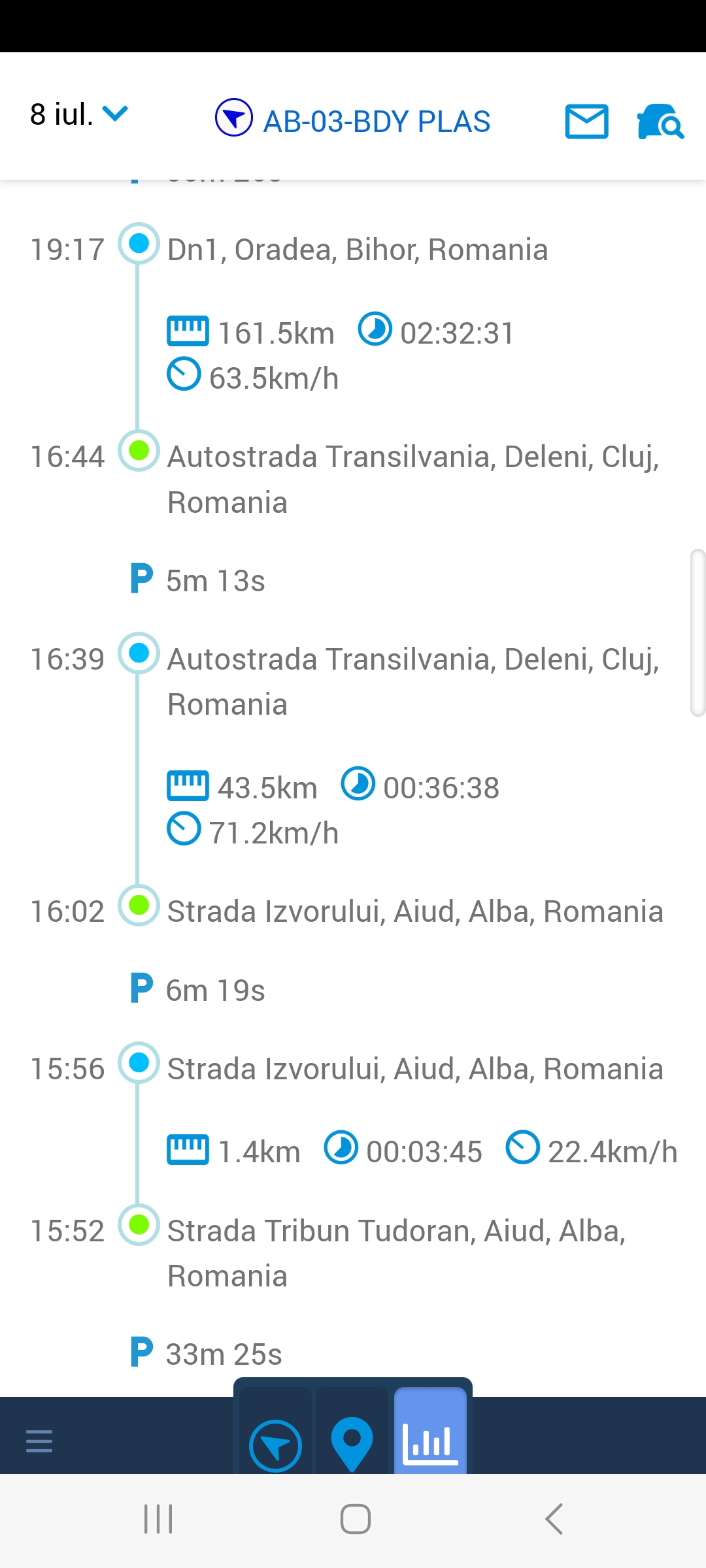Tap the vehicle search icon
The width and height of the screenshot is (706, 1568).
[660, 122]
